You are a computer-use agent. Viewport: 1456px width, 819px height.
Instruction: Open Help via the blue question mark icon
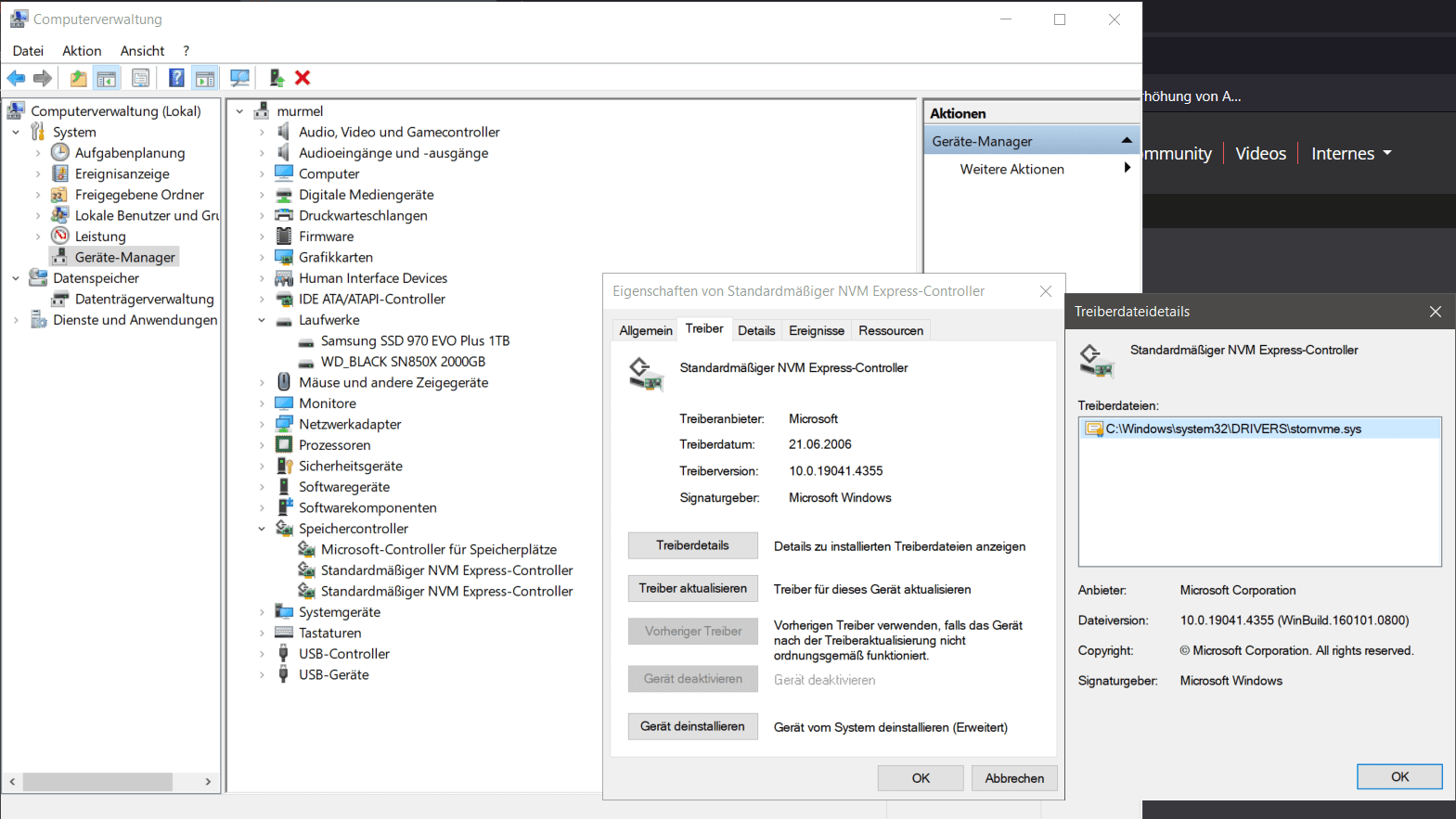(x=176, y=78)
